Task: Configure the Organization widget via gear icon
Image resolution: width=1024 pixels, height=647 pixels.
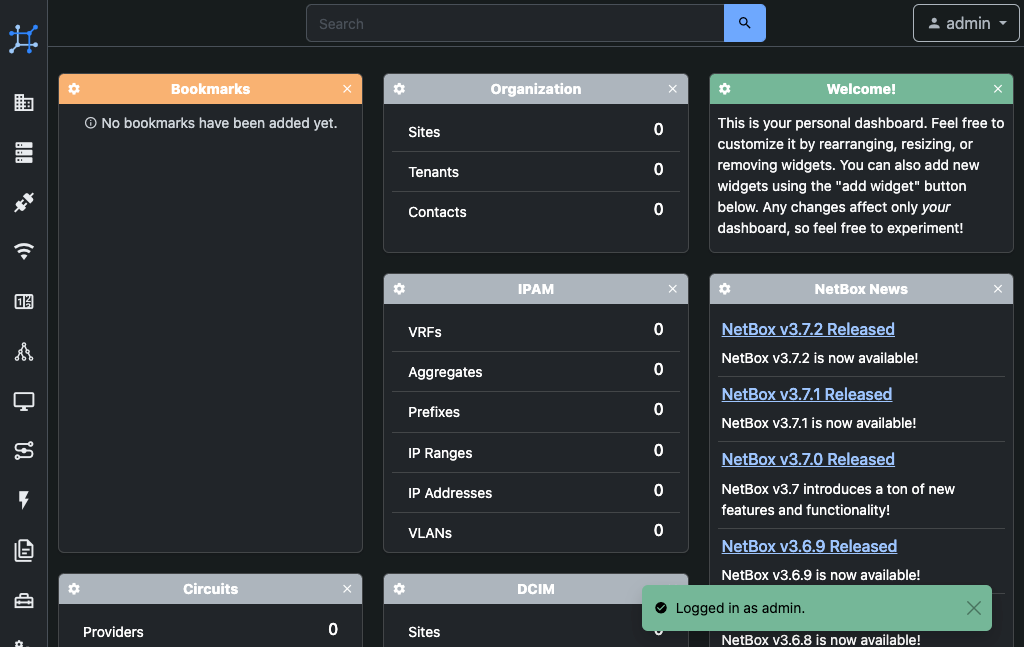Action: (399, 89)
